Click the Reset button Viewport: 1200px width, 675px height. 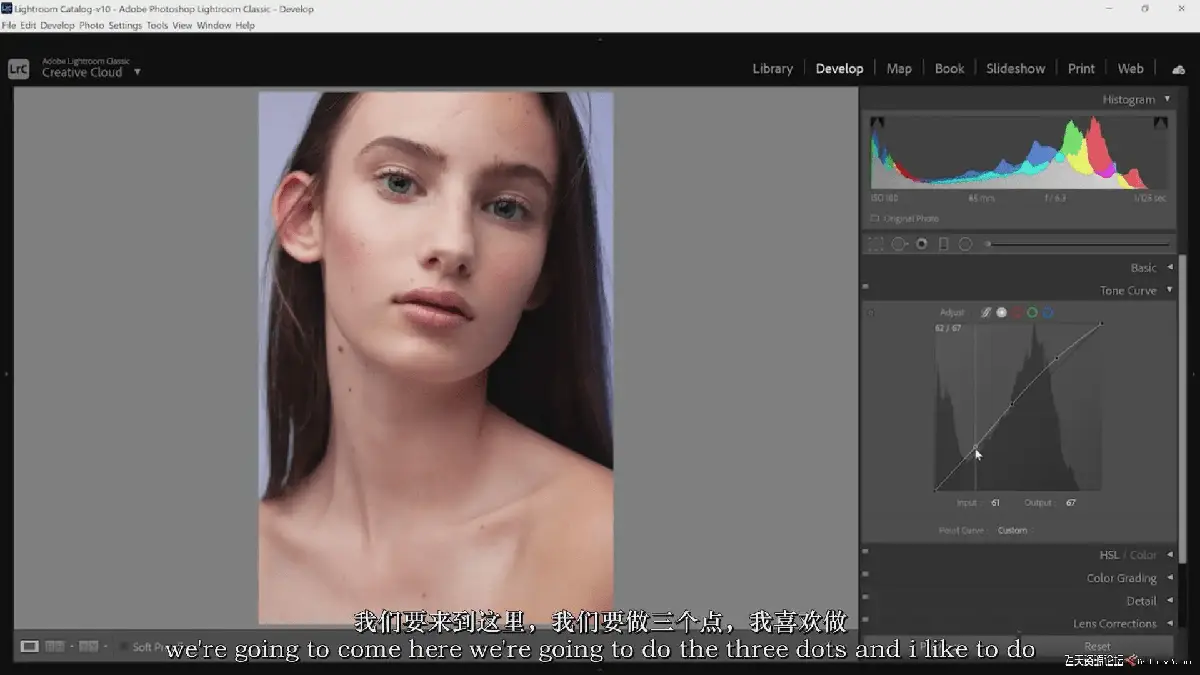pyautogui.click(x=1097, y=647)
